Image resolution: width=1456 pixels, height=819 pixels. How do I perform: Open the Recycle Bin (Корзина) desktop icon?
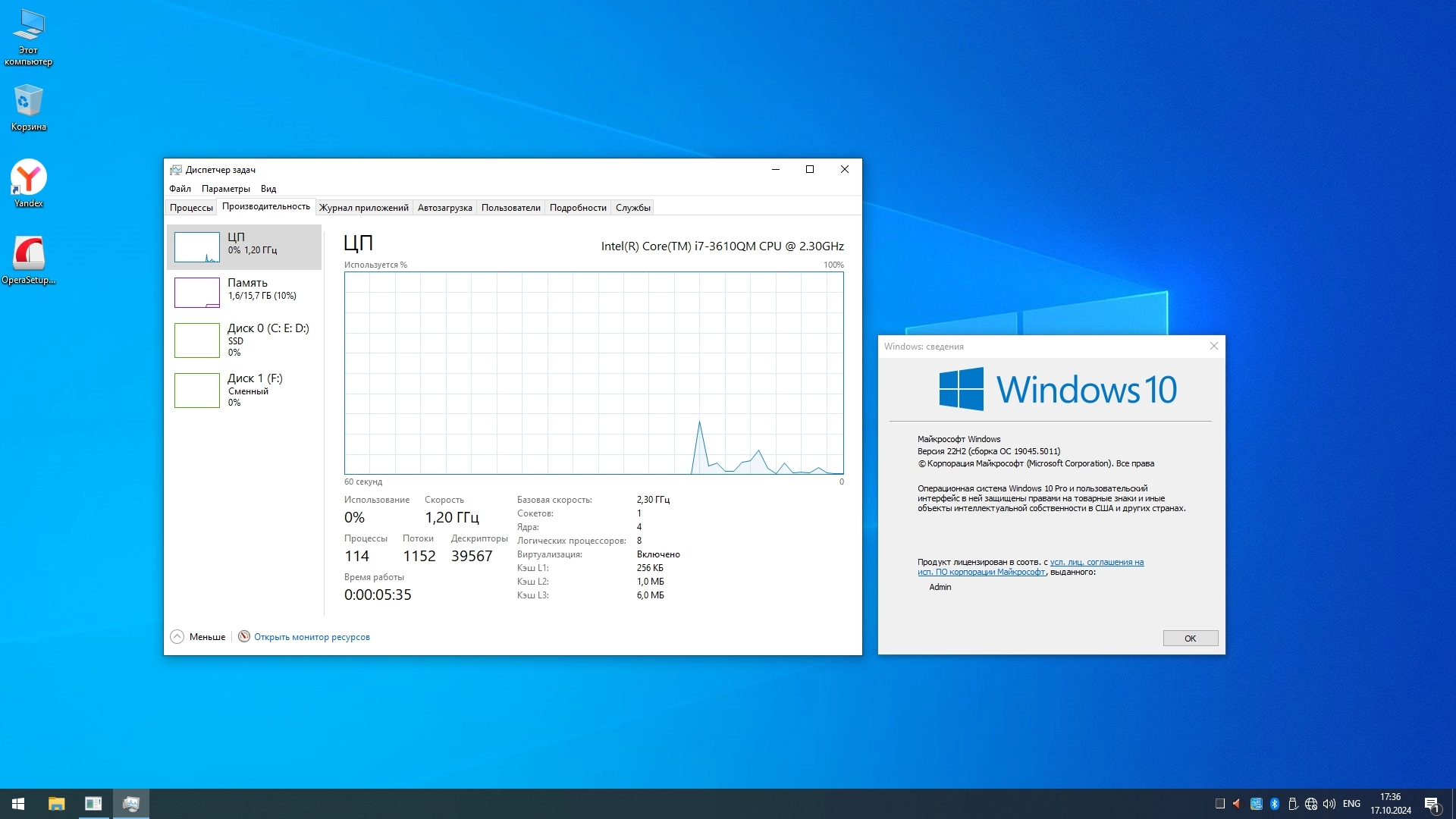point(28,106)
